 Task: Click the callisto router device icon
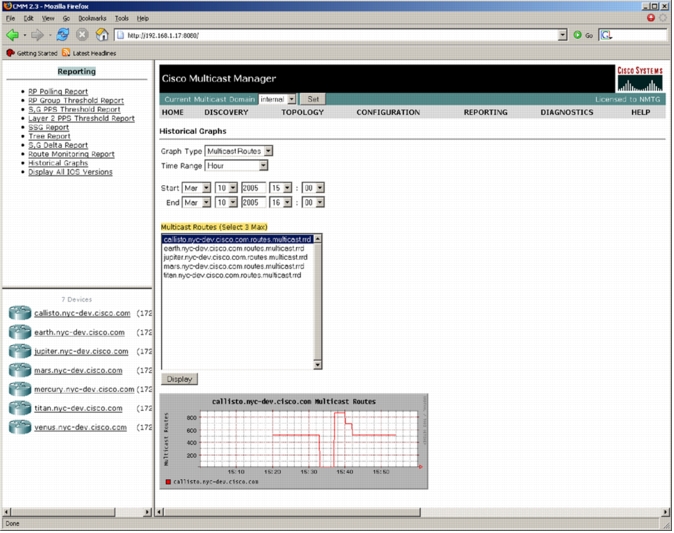20,313
